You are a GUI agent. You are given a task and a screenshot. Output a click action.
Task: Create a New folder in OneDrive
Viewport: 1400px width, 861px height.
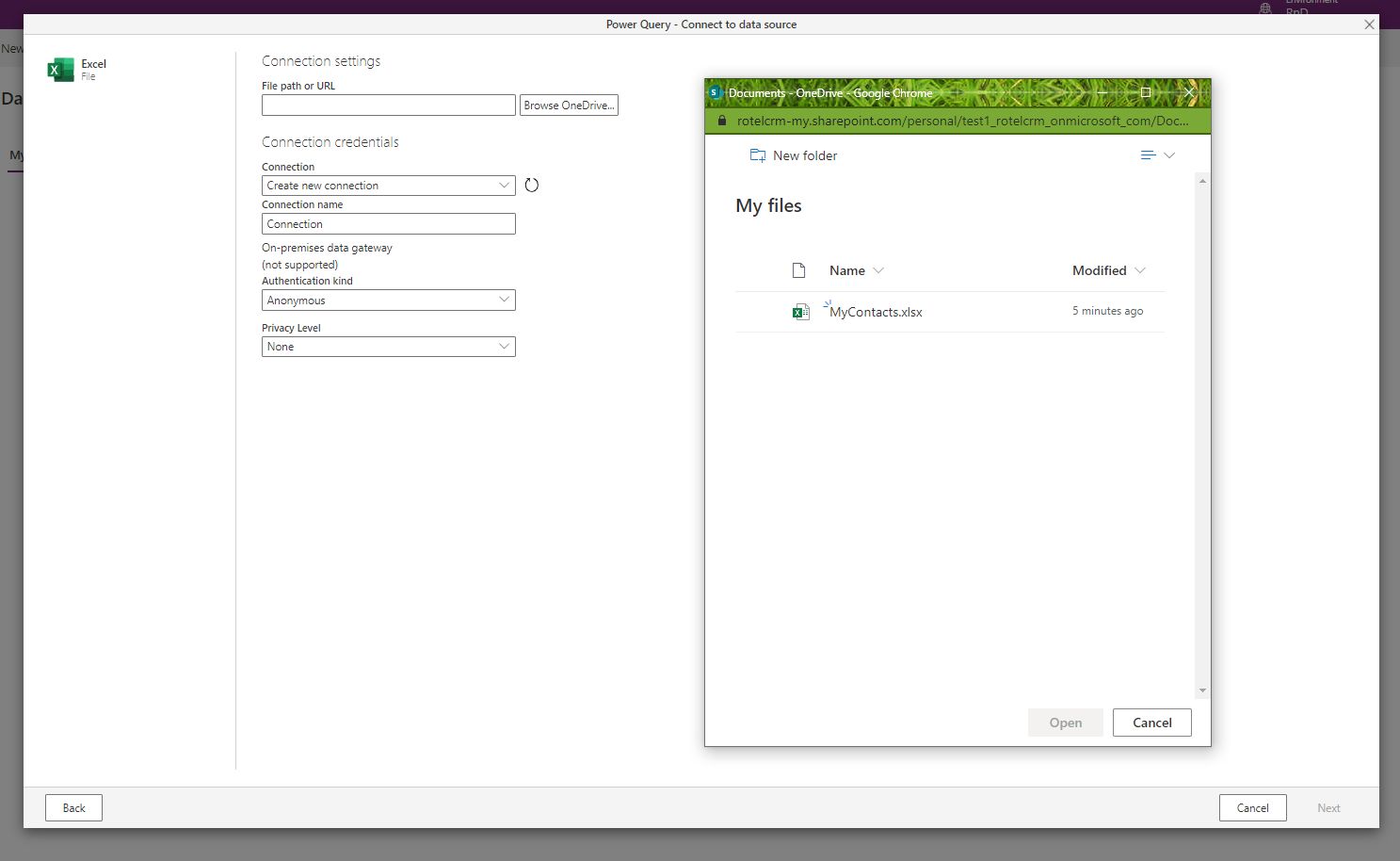pyautogui.click(x=793, y=155)
